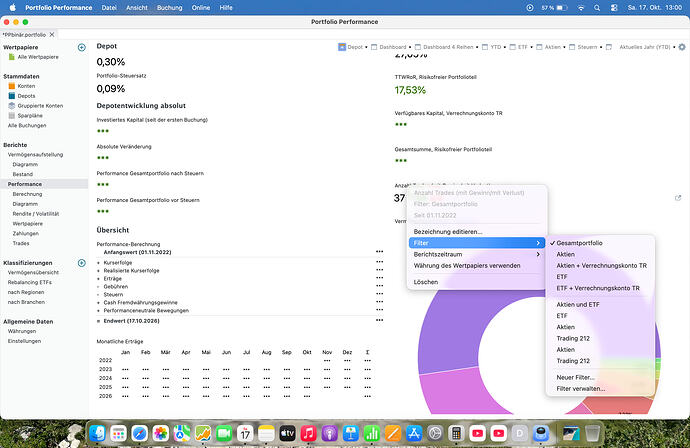Click Spotlight search icon in menu bar

click(x=597, y=7)
